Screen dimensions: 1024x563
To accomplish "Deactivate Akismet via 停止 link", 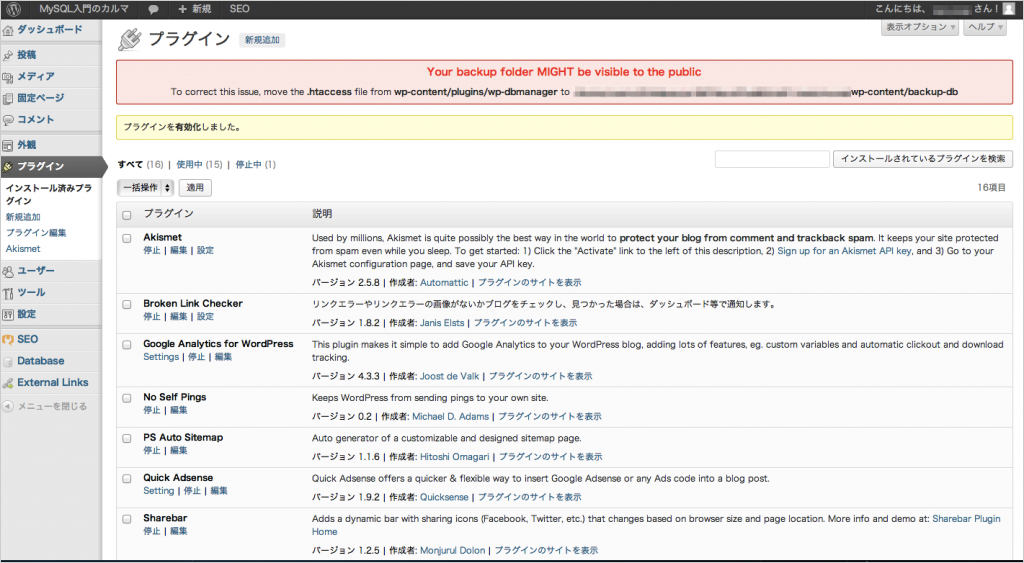I will (152, 250).
